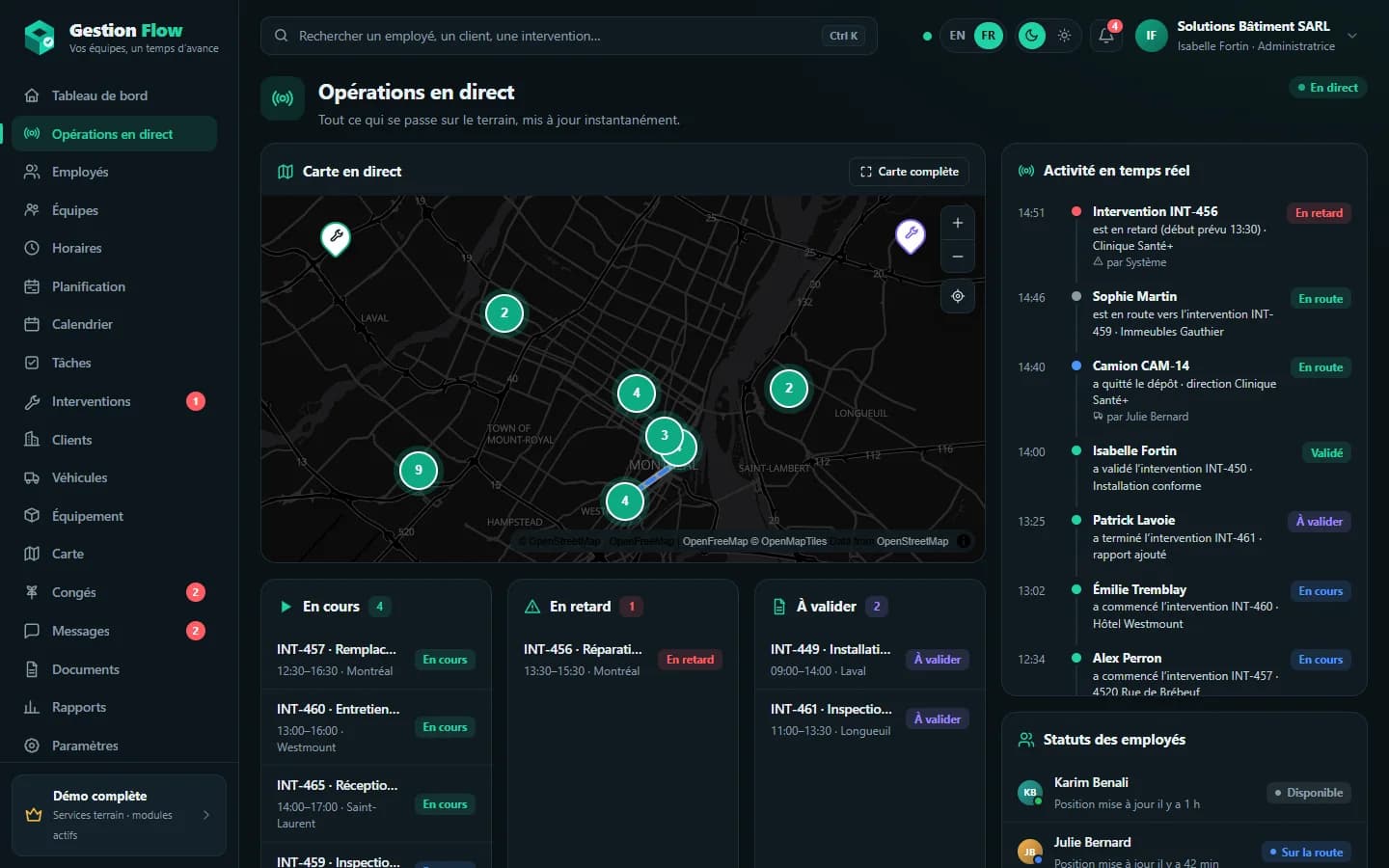Expand the Démo complète card chevron
Image resolution: width=1389 pixels, height=868 pixels.
point(206,815)
